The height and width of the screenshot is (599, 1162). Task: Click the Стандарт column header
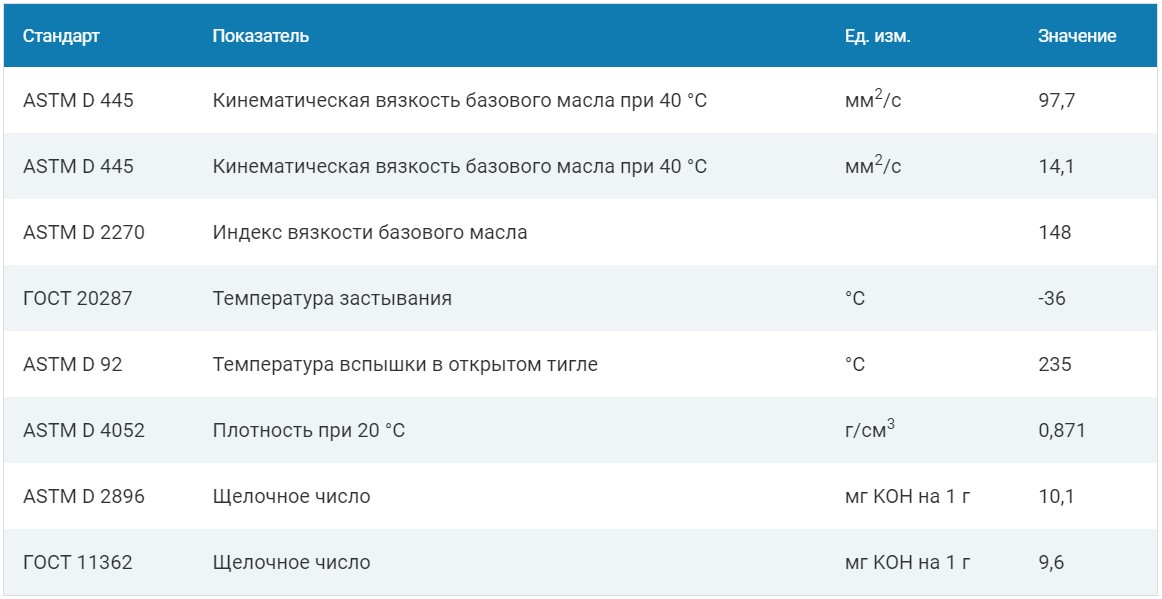click(61, 36)
